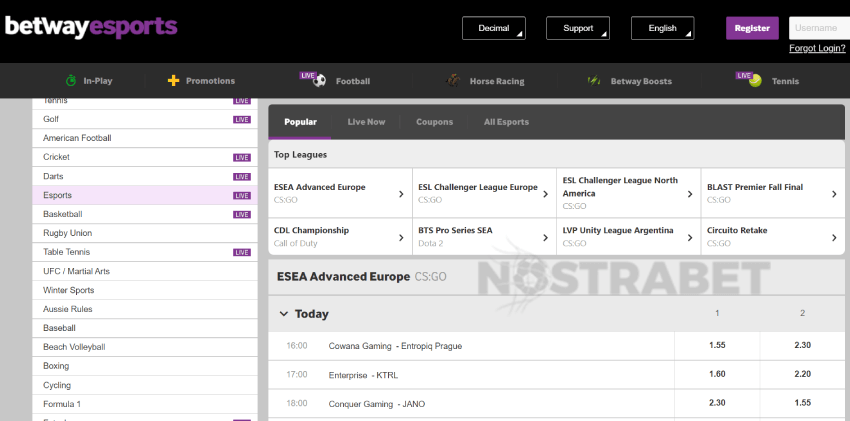Viewport: 850px width, 421px height.
Task: Open the Enterprise - KTRL match
Action: (363, 375)
